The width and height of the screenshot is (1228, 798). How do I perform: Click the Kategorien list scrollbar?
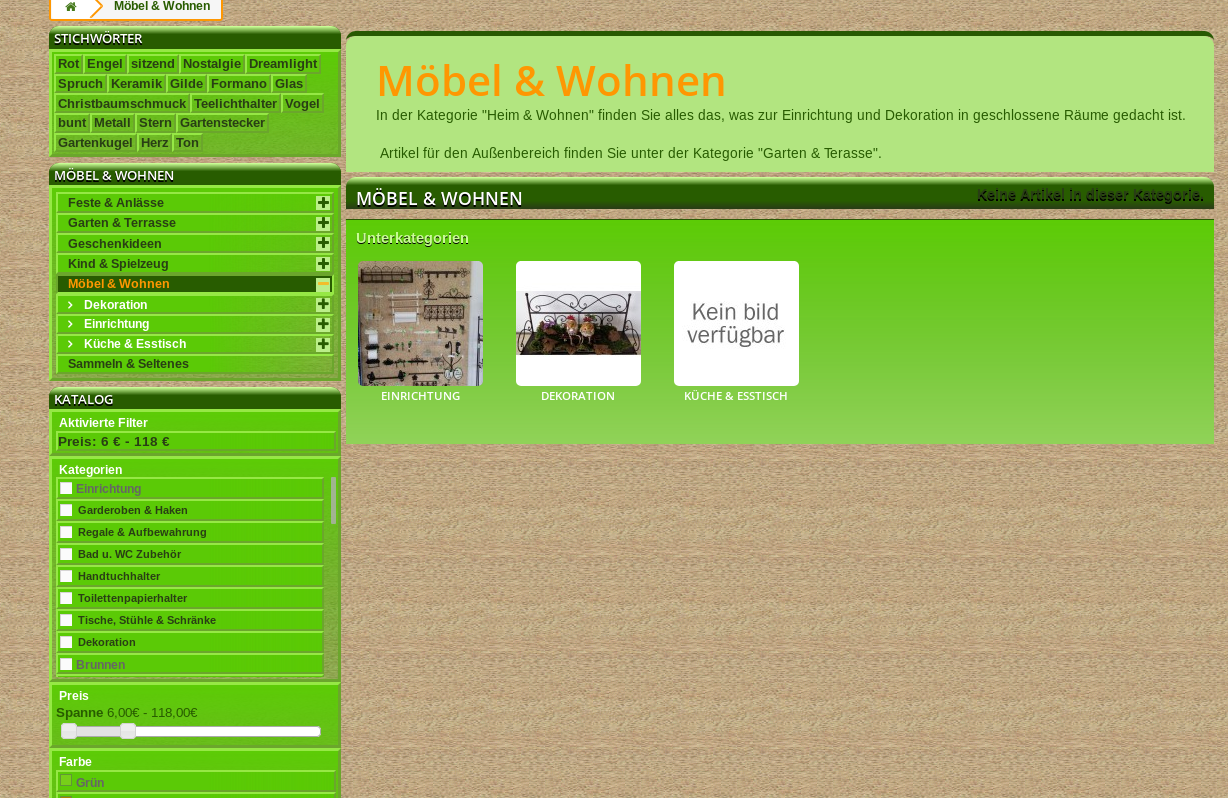(x=333, y=501)
